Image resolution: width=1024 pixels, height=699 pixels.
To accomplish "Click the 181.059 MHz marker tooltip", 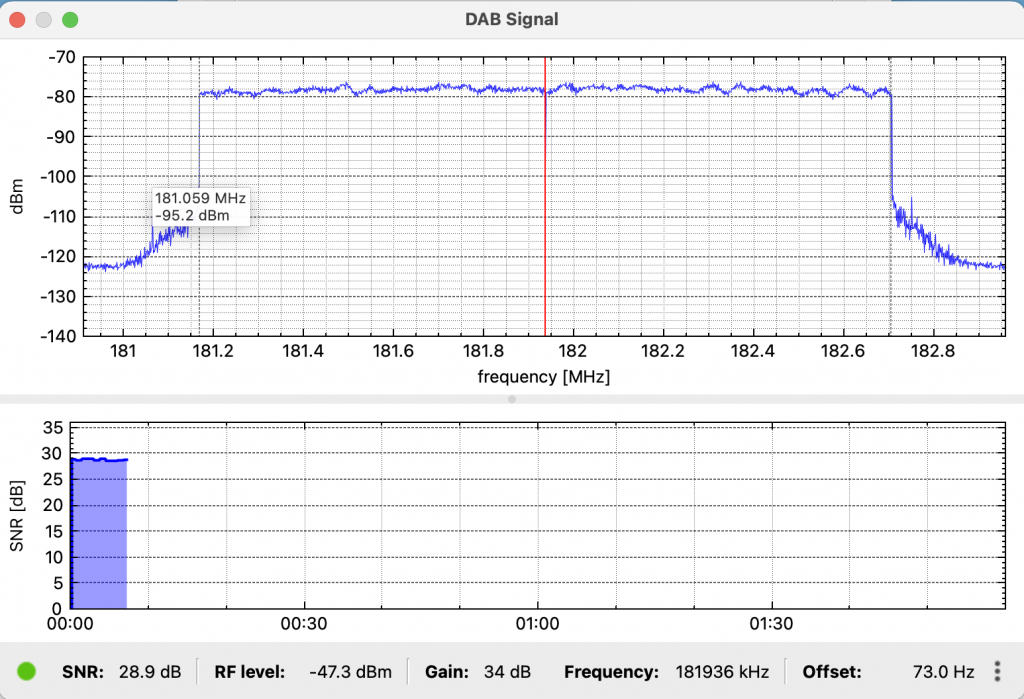I will point(199,206).
